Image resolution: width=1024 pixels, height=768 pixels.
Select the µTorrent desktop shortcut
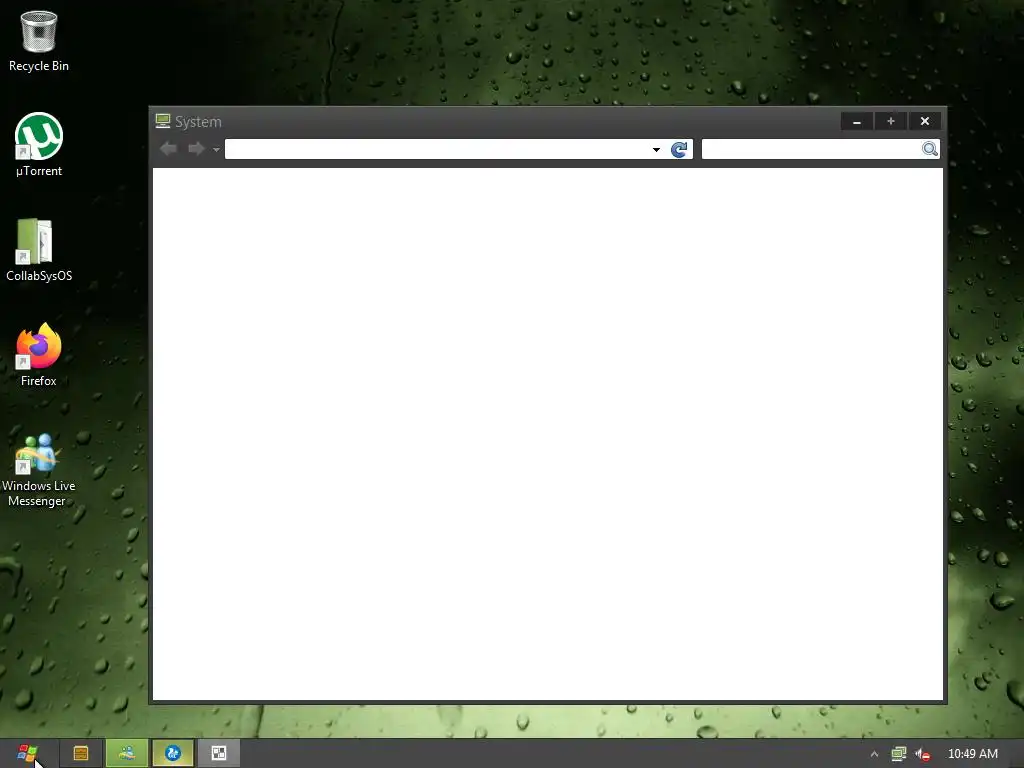[39, 145]
